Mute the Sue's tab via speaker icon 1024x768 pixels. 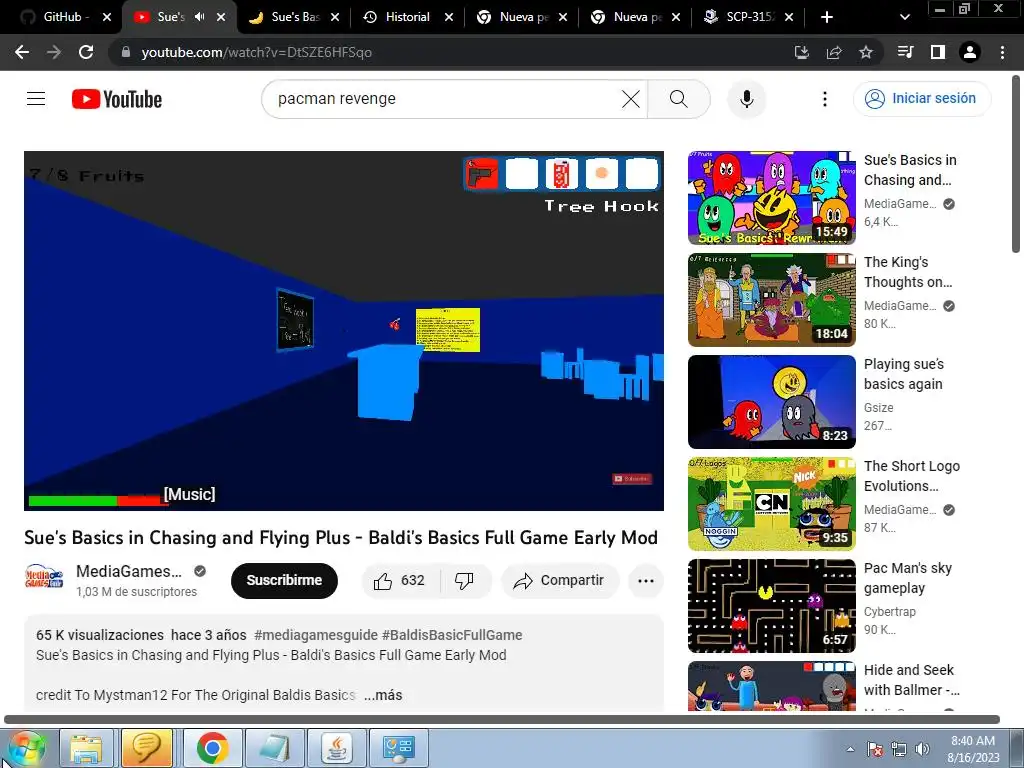200,17
